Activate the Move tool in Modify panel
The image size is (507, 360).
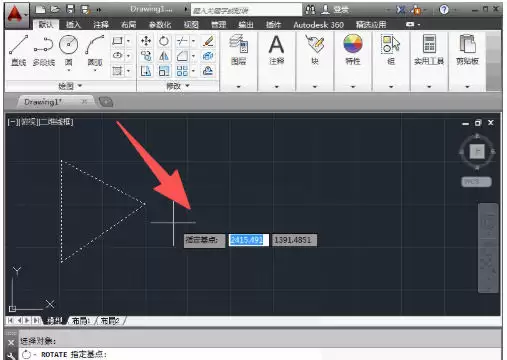click(146, 41)
